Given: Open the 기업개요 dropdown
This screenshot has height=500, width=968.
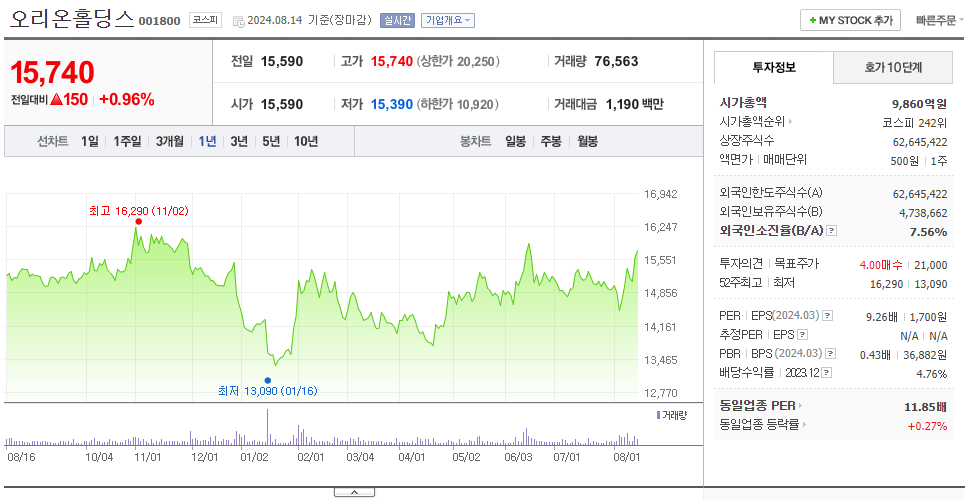Looking at the screenshot, I should (448, 20).
